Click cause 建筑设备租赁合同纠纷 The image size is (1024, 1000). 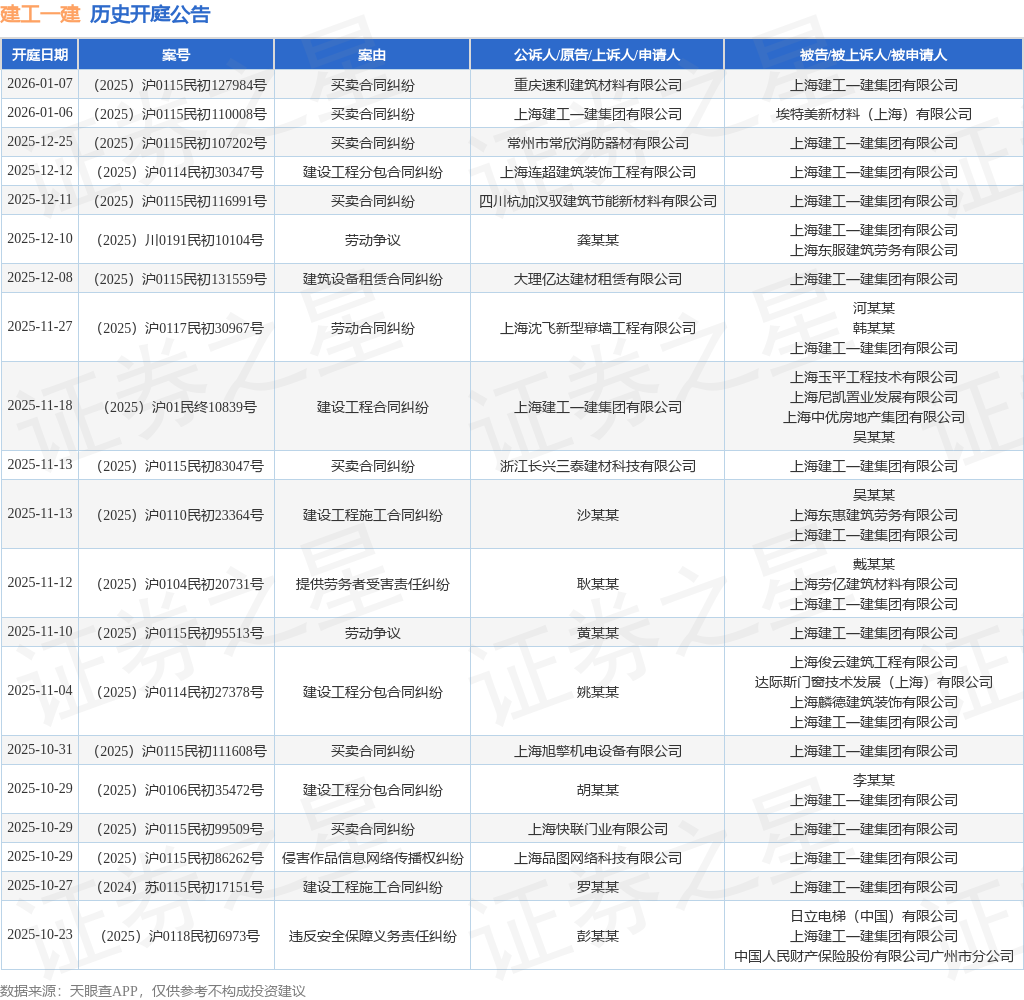coord(372,279)
